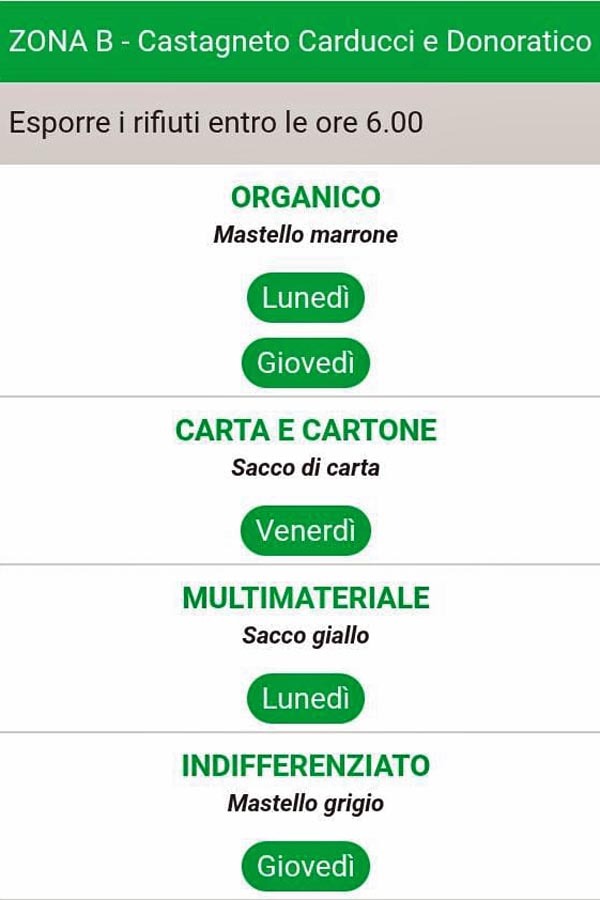Click 'Sacco di carta' subtitle
The width and height of the screenshot is (600, 900).
click(305, 467)
